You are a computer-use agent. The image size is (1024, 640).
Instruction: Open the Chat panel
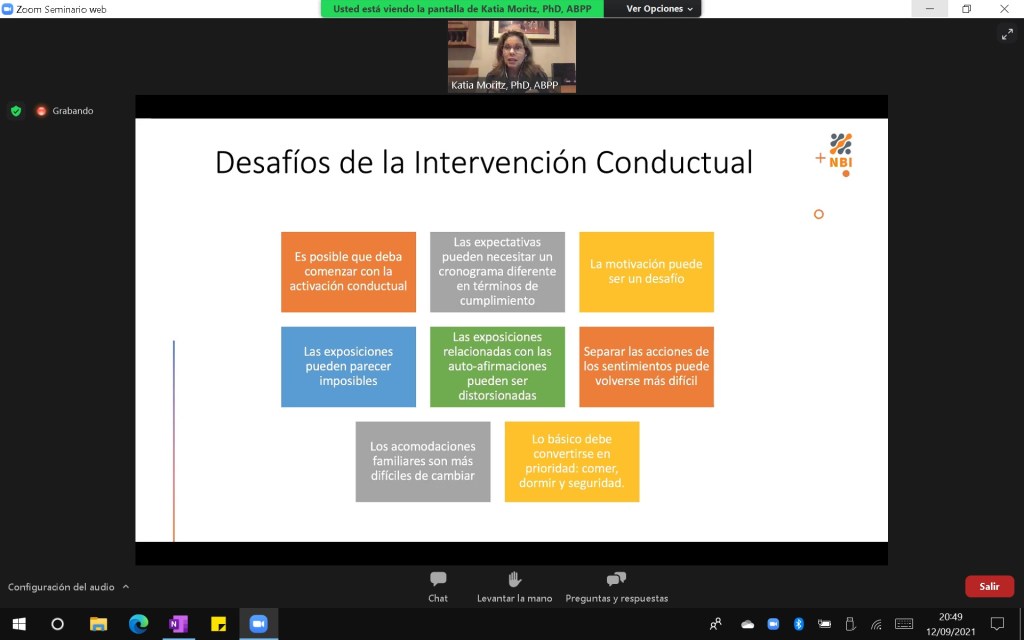tap(438, 586)
